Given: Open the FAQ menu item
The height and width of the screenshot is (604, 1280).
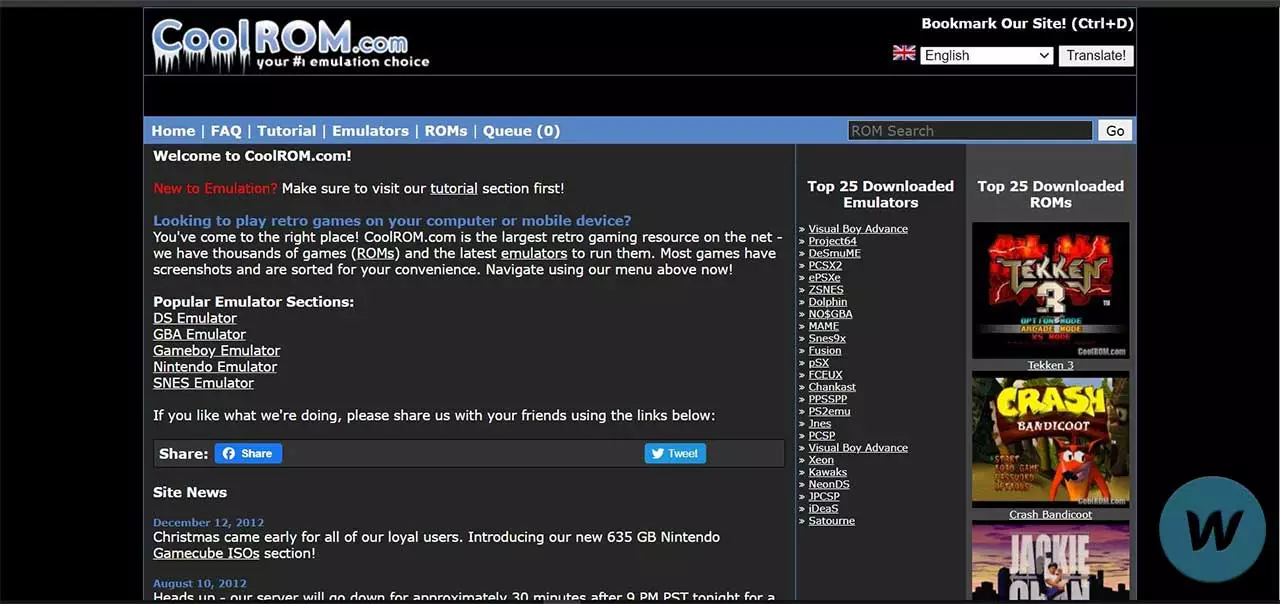Looking at the screenshot, I should (226, 131).
